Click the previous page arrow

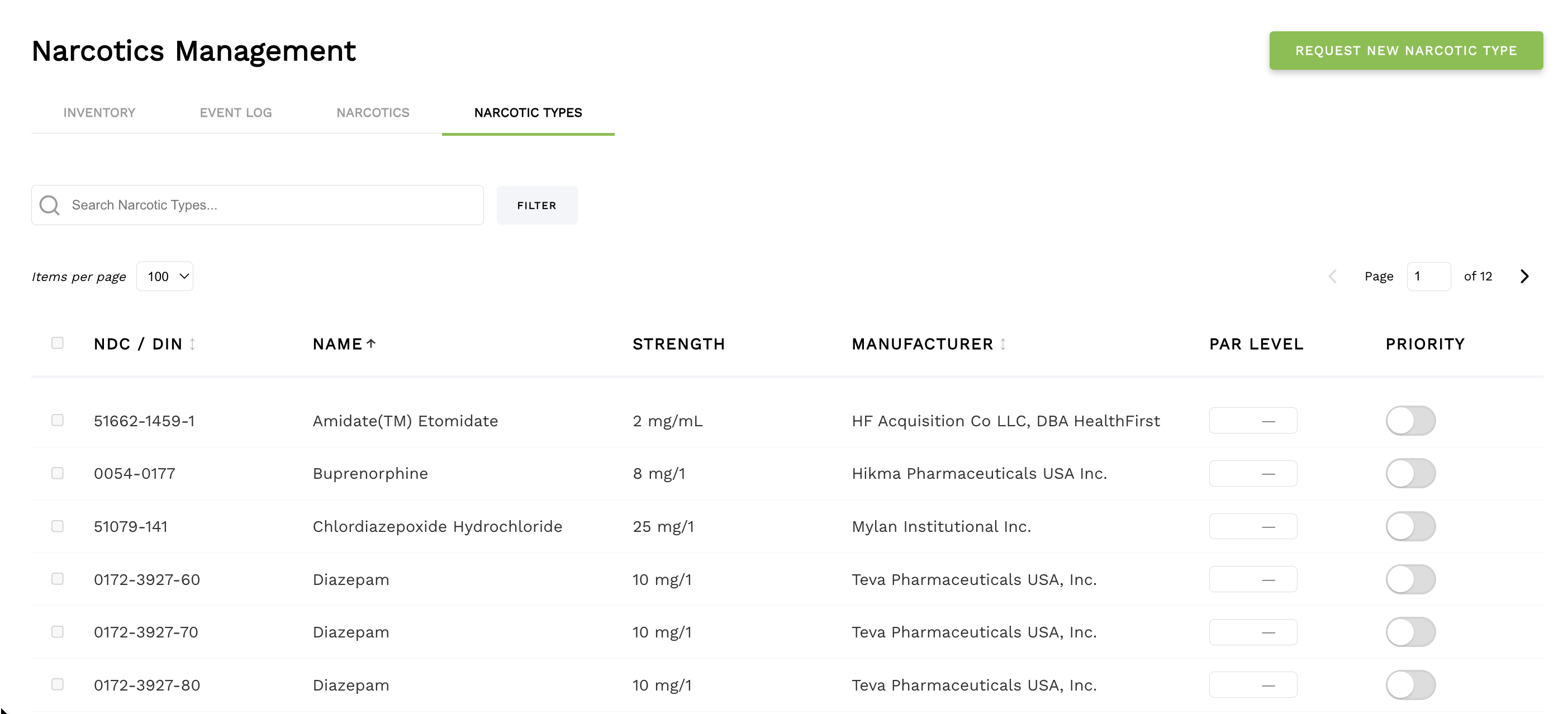1332,277
